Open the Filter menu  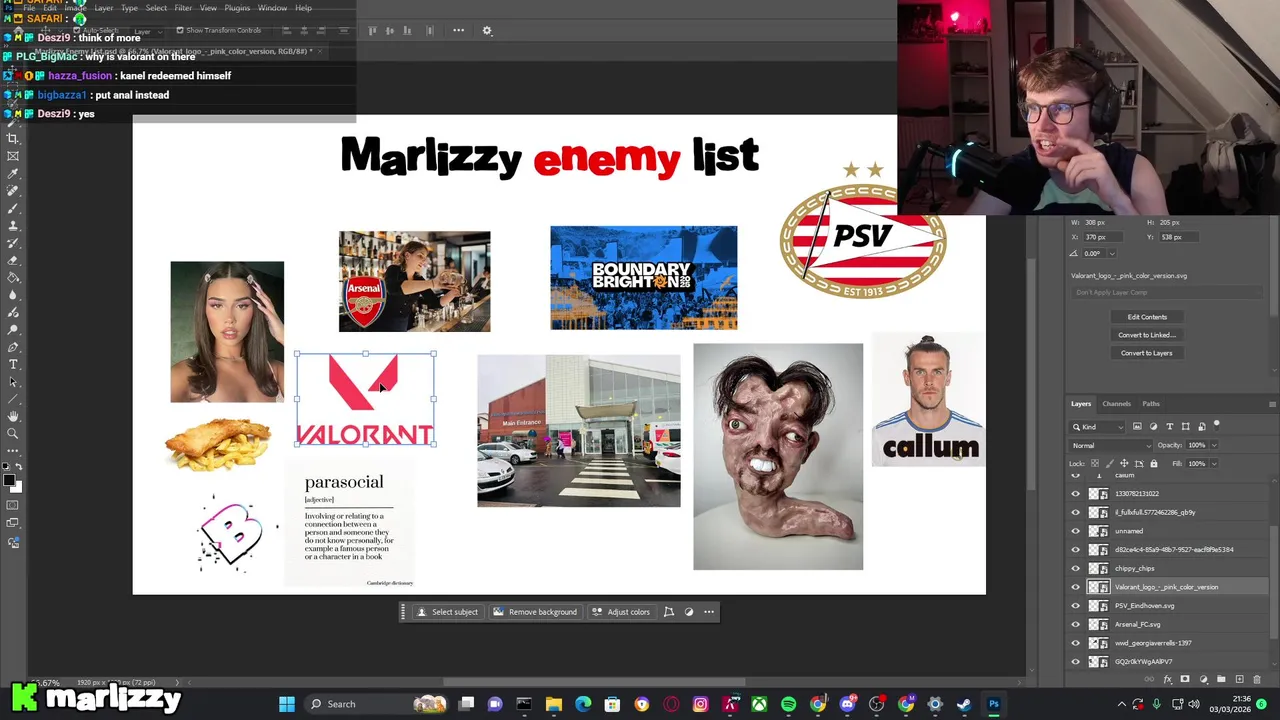click(183, 8)
